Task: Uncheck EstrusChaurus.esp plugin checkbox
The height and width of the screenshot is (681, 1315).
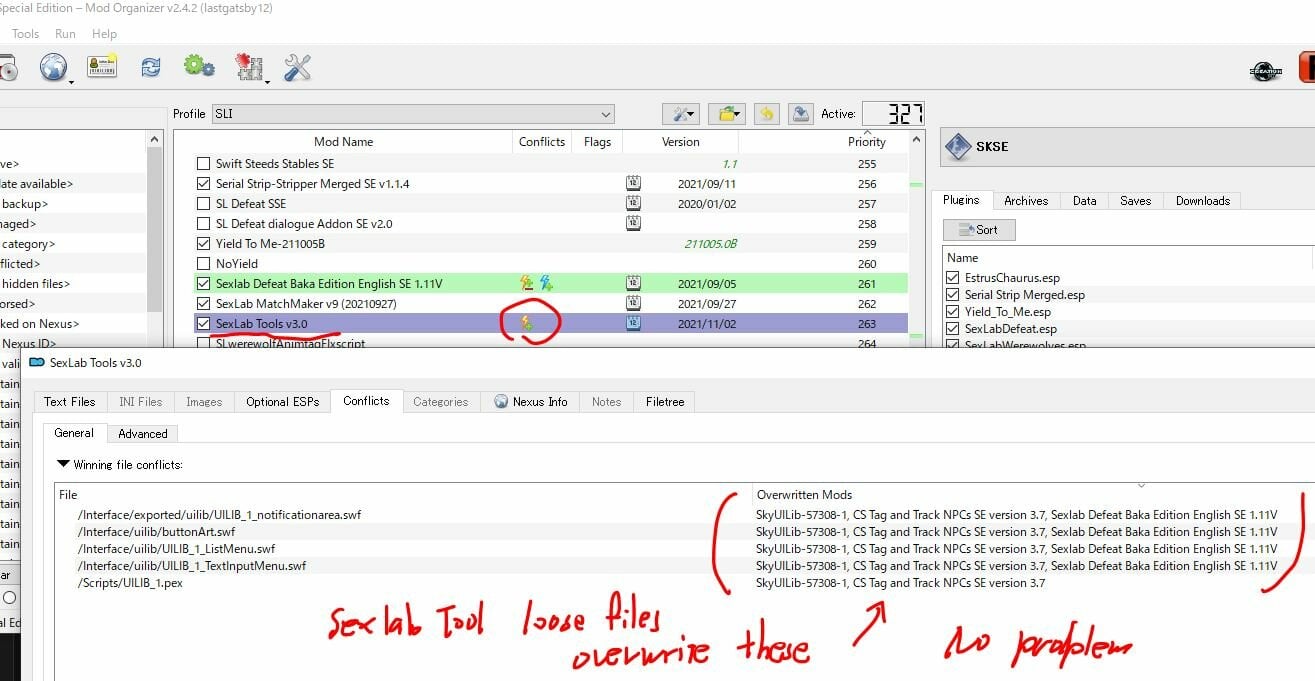Action: (x=953, y=278)
